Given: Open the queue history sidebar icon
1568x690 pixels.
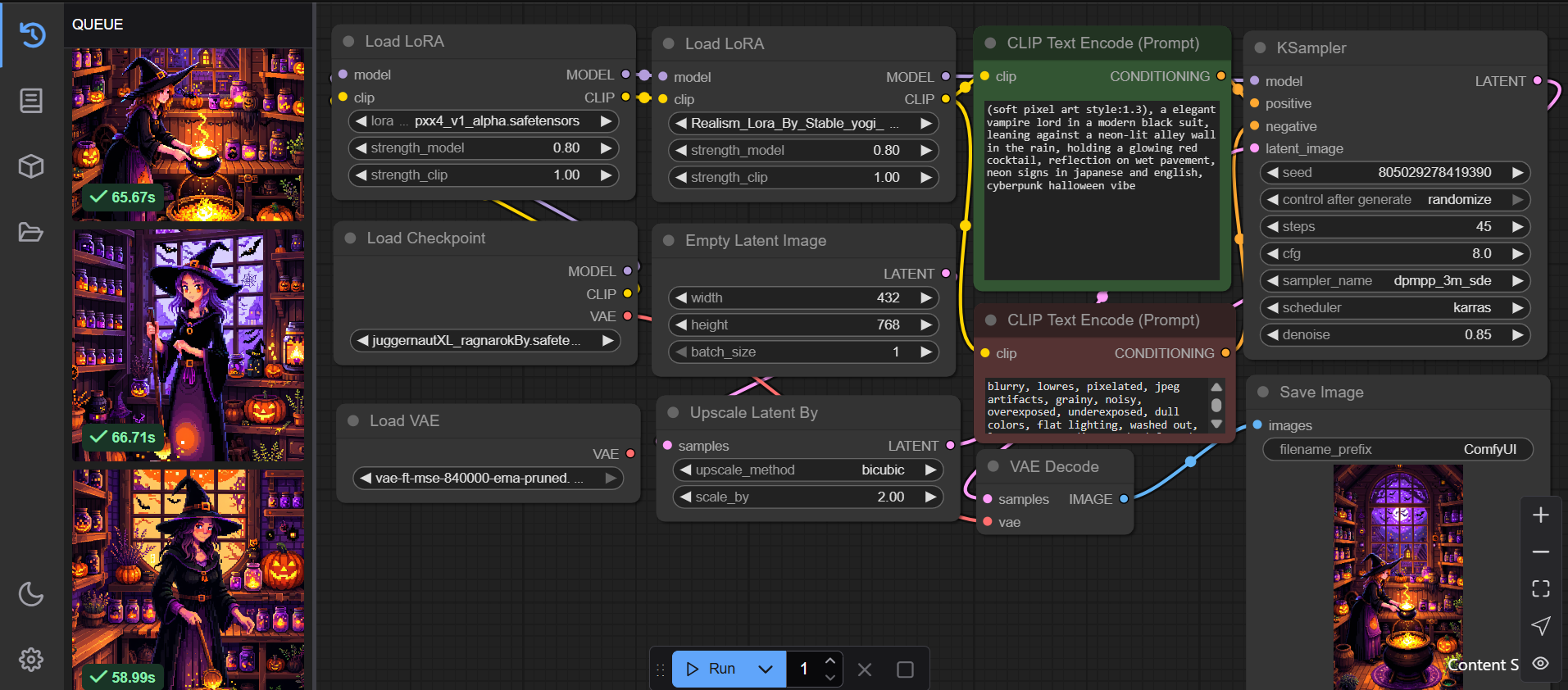Looking at the screenshot, I should tap(32, 34).
